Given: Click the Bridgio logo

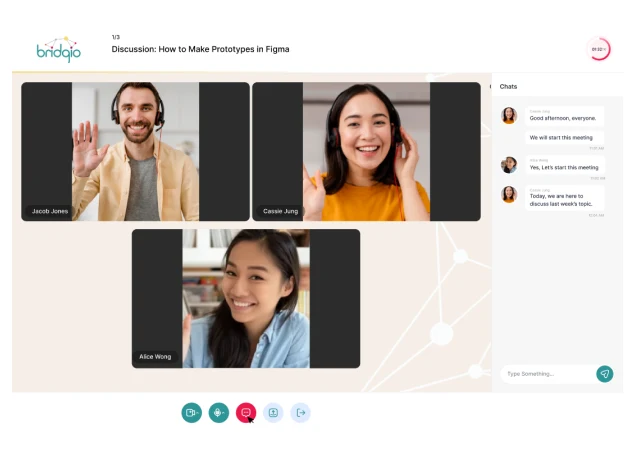Looking at the screenshot, I should [x=58, y=49].
